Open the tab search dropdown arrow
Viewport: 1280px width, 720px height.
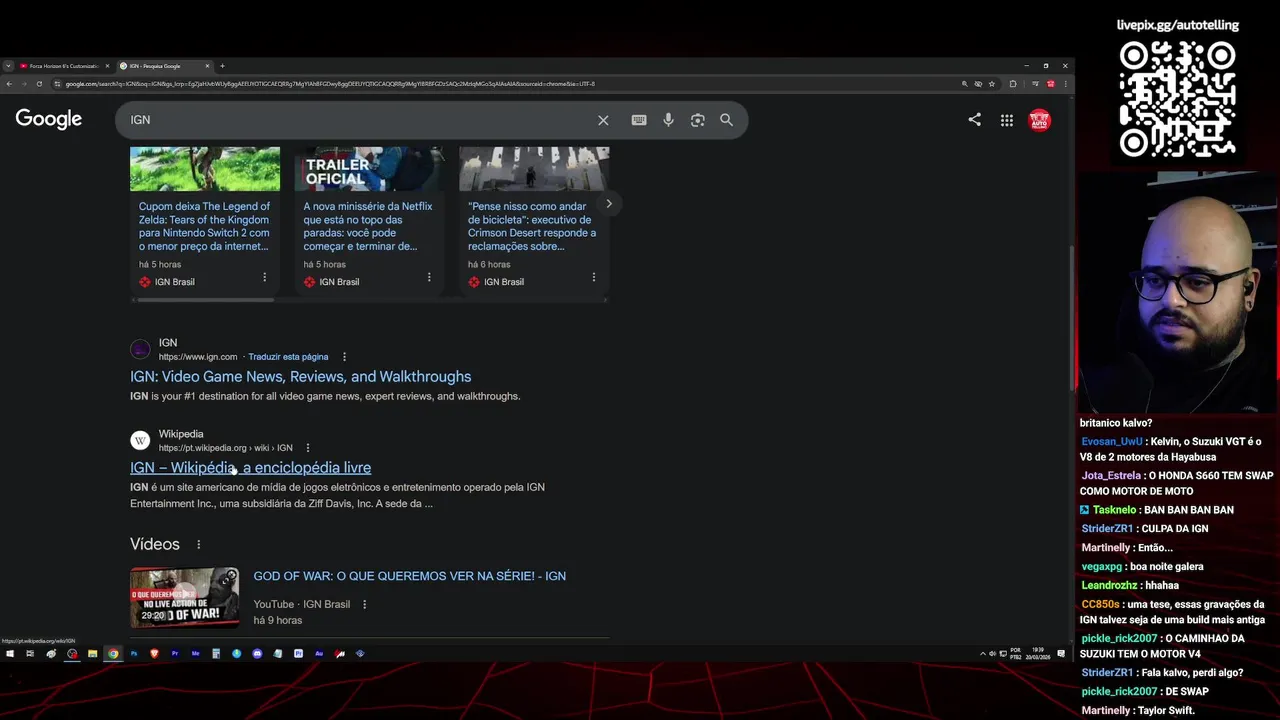point(8,66)
